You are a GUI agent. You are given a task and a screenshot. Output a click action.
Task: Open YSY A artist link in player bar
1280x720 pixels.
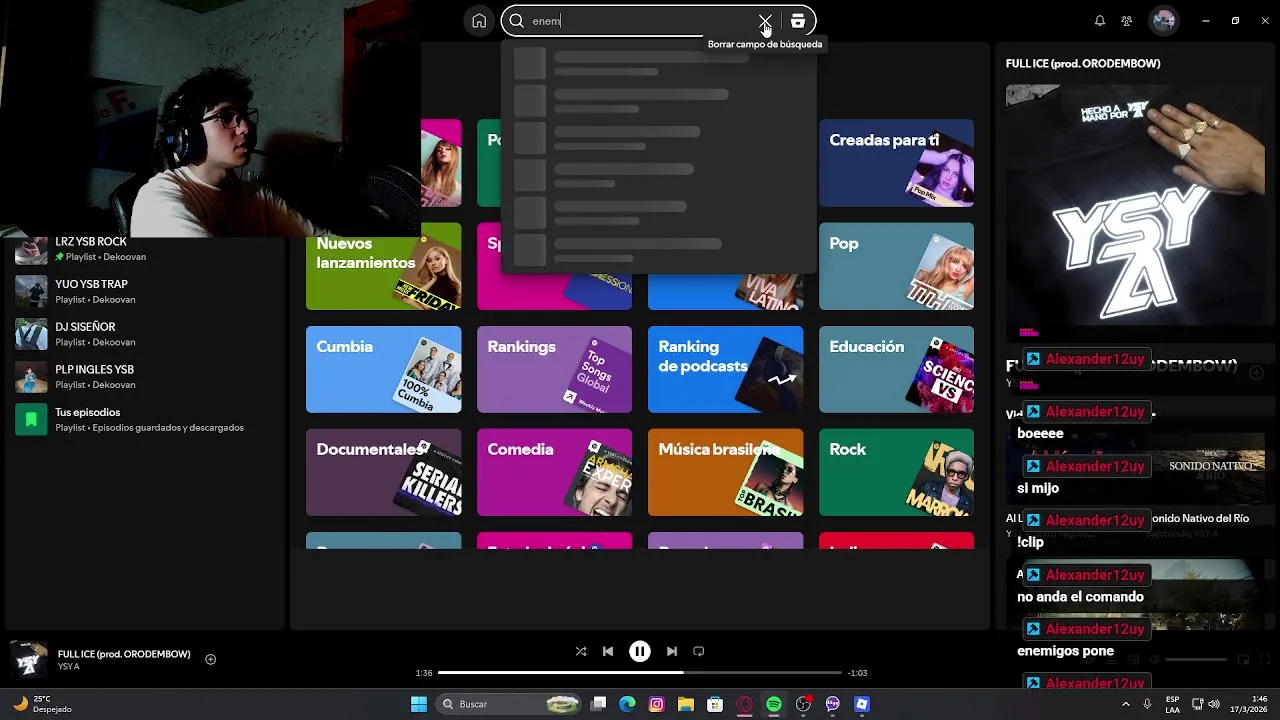pyautogui.click(x=69, y=667)
